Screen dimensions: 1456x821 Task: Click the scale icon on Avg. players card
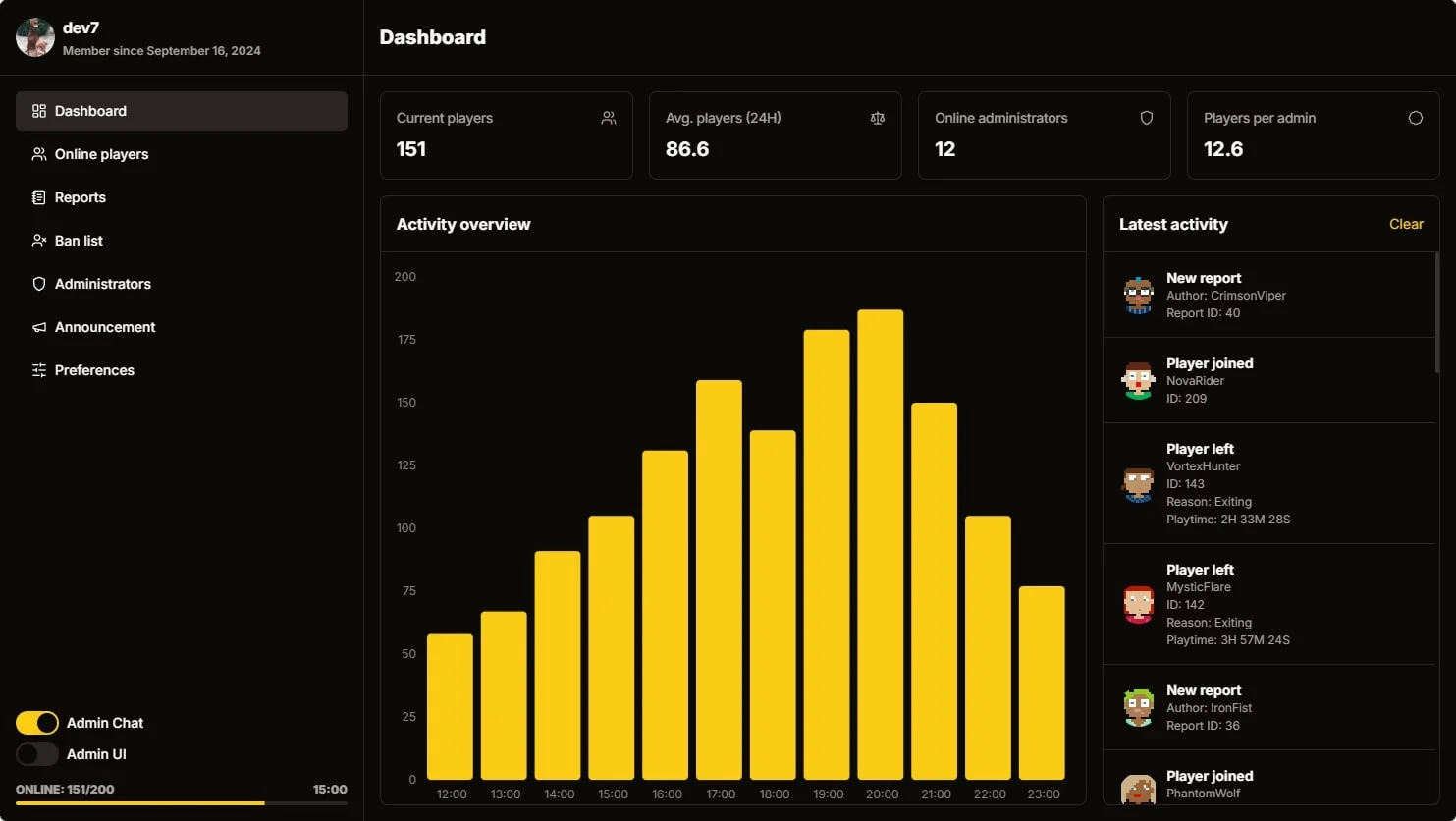point(877,117)
